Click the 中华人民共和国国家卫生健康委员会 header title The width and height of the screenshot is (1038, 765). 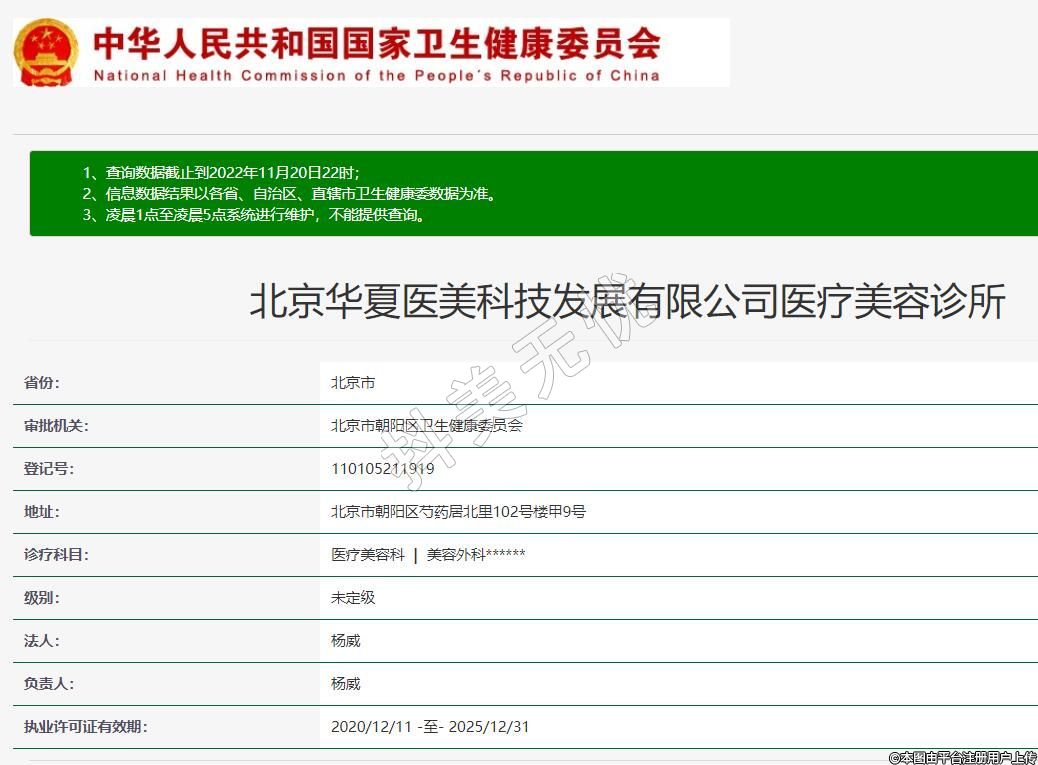[376, 43]
